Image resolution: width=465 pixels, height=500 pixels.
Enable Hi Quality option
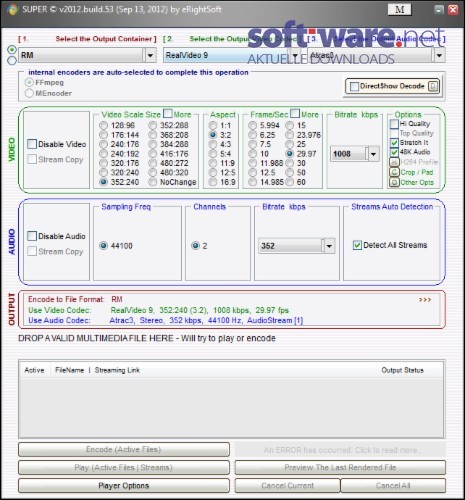394,124
